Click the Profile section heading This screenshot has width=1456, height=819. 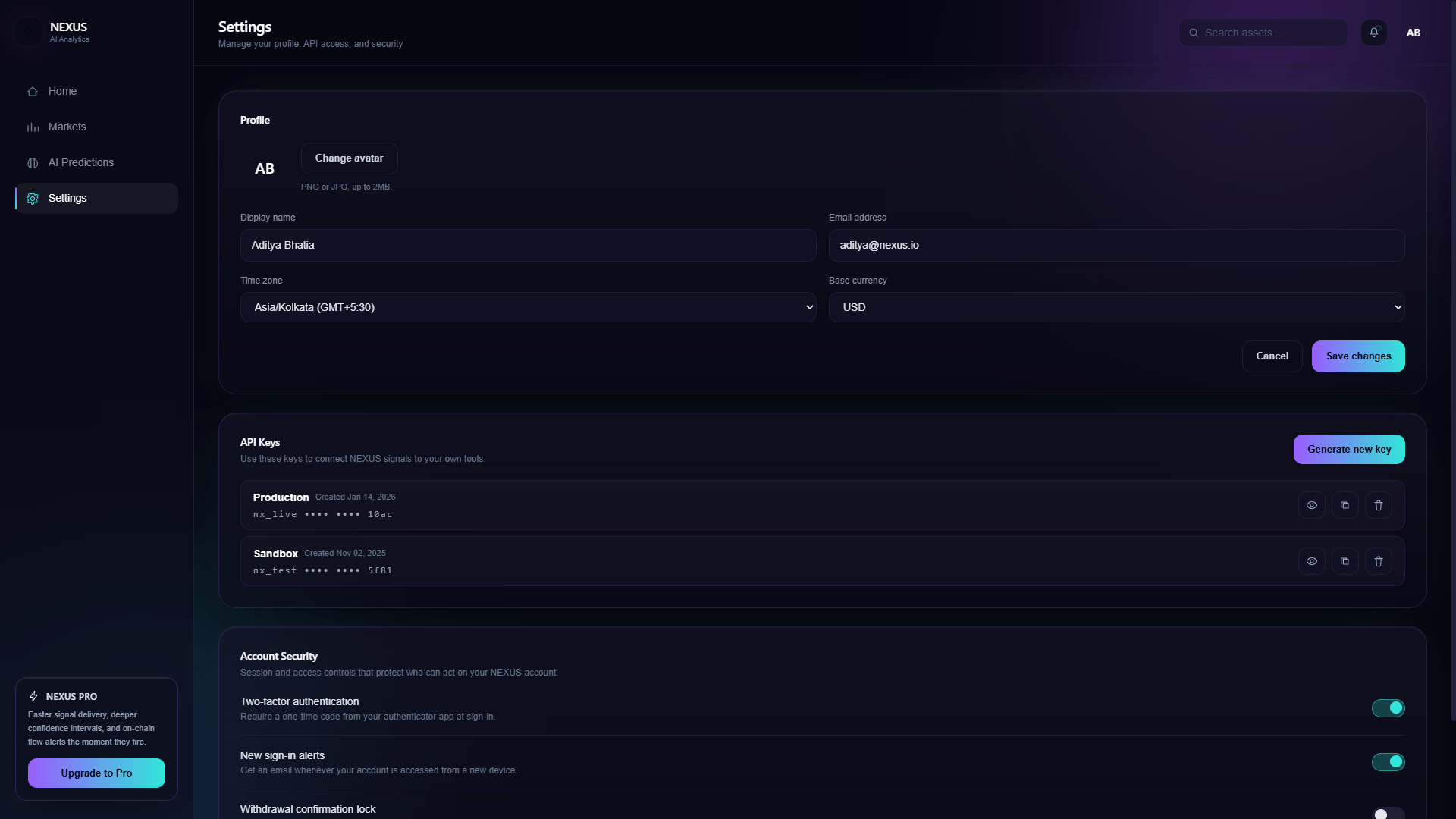pos(255,121)
